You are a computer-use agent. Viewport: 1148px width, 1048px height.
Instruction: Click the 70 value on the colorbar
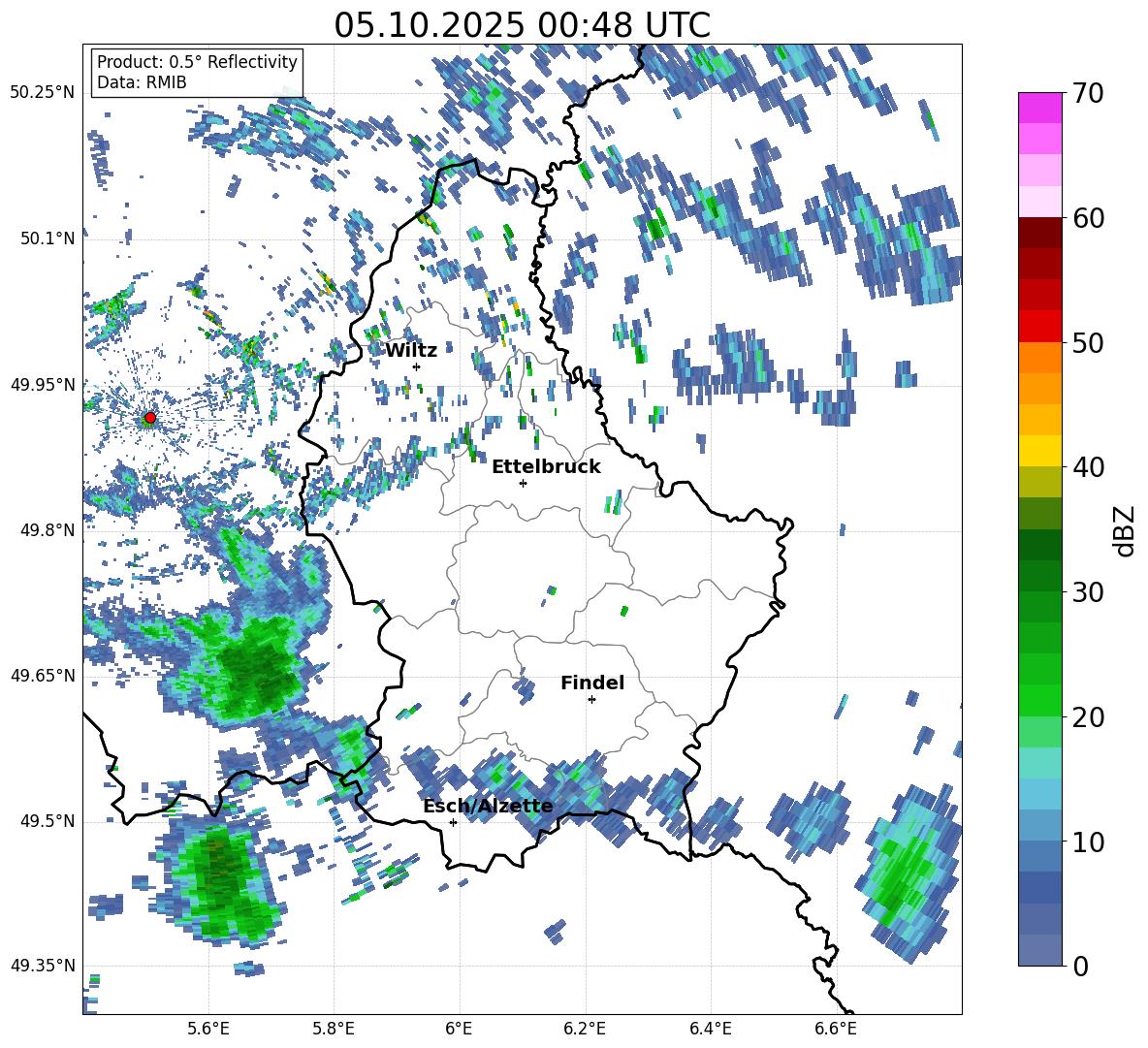(1087, 94)
